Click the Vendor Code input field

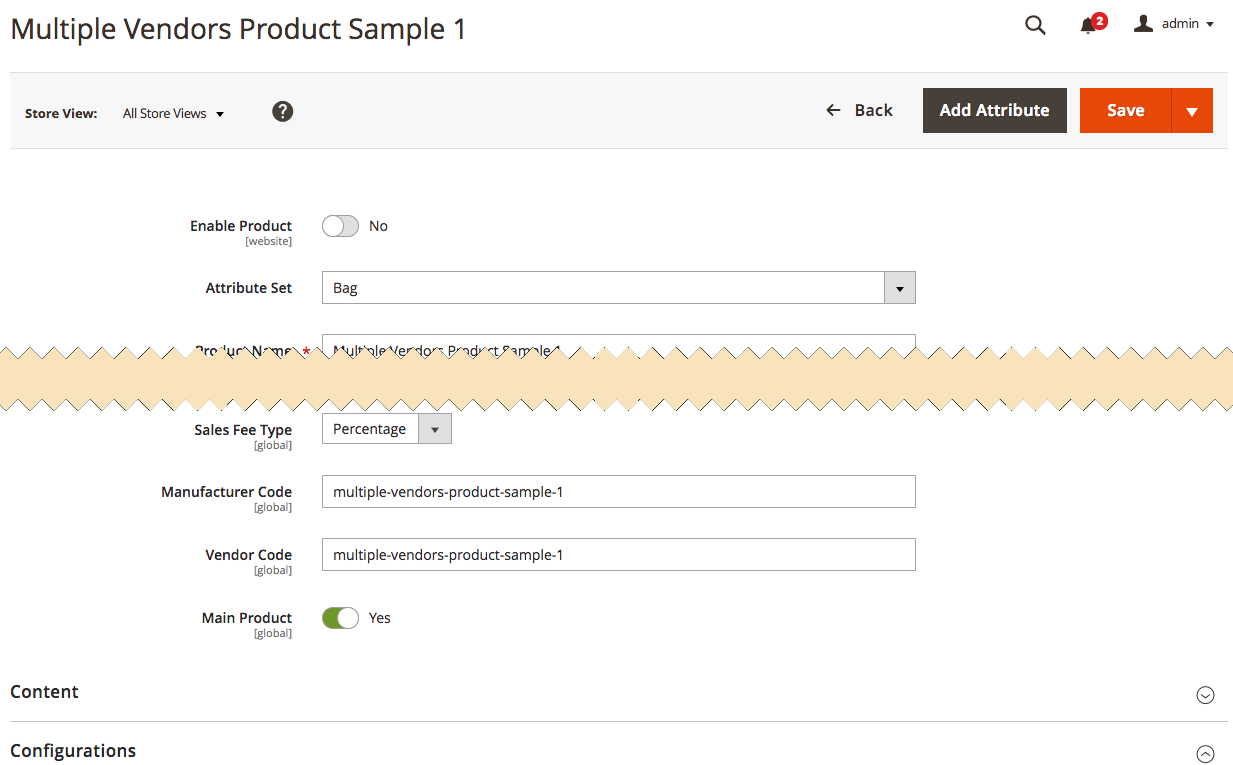click(618, 555)
